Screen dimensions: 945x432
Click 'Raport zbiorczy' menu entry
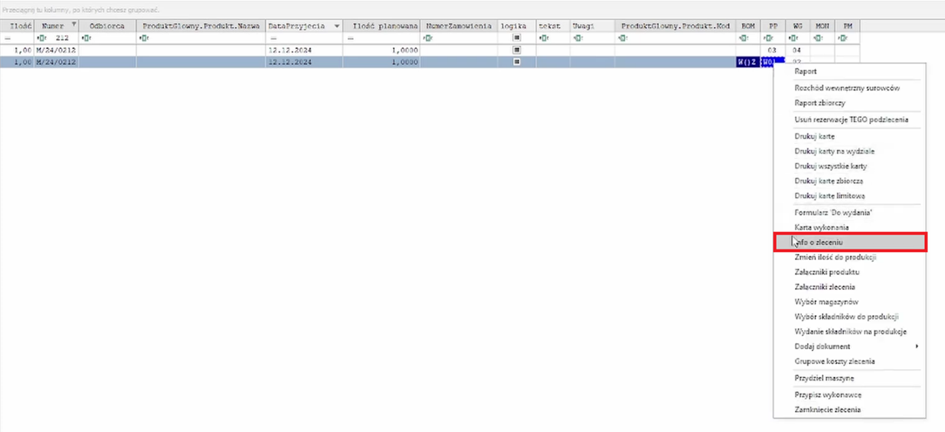pyautogui.click(x=820, y=103)
